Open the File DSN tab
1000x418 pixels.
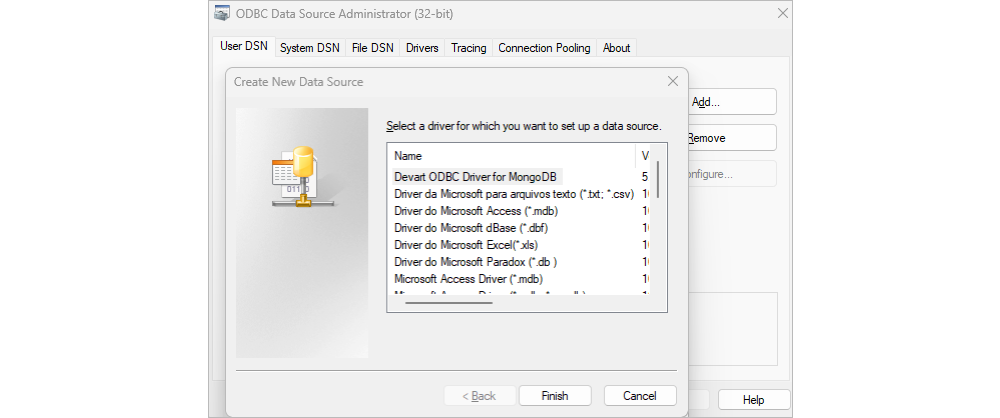point(372,48)
